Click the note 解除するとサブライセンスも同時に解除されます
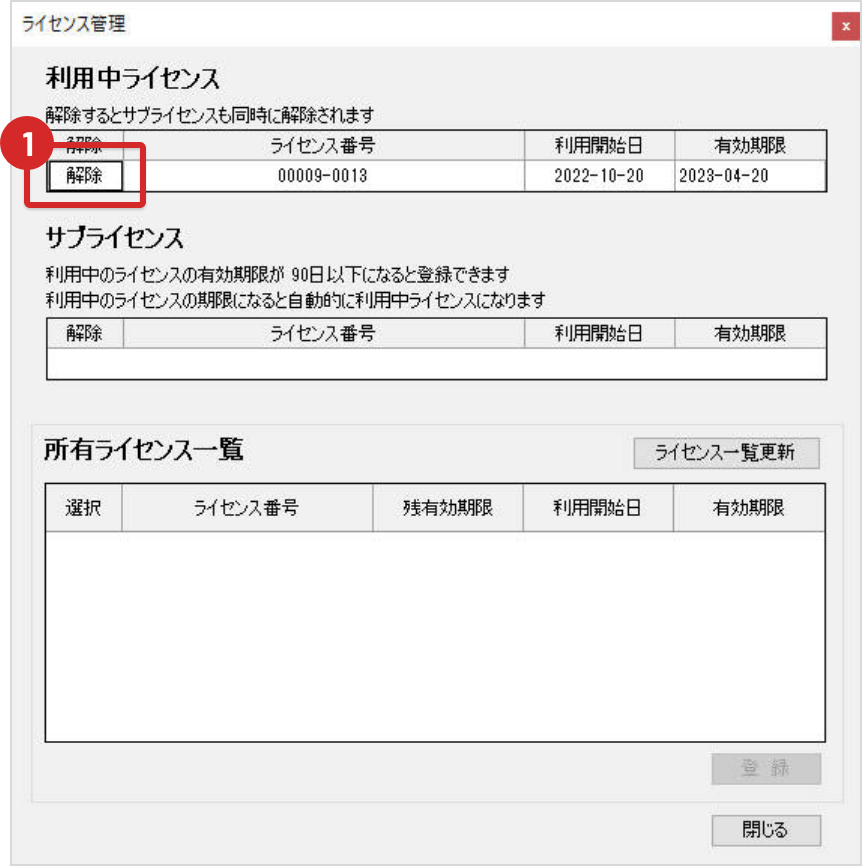This screenshot has height=866, width=862. coord(210,115)
